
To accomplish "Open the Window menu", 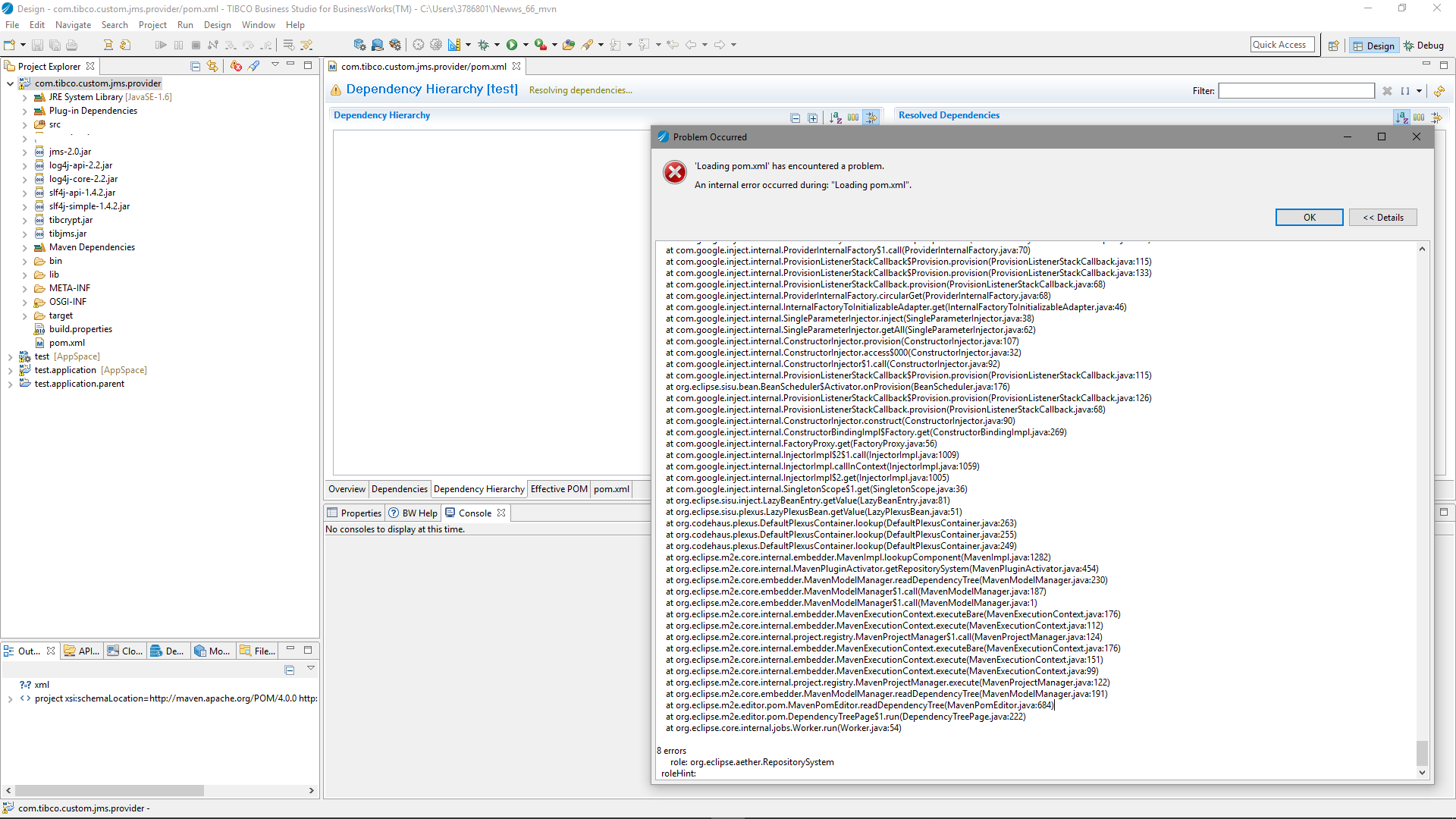I will point(258,25).
